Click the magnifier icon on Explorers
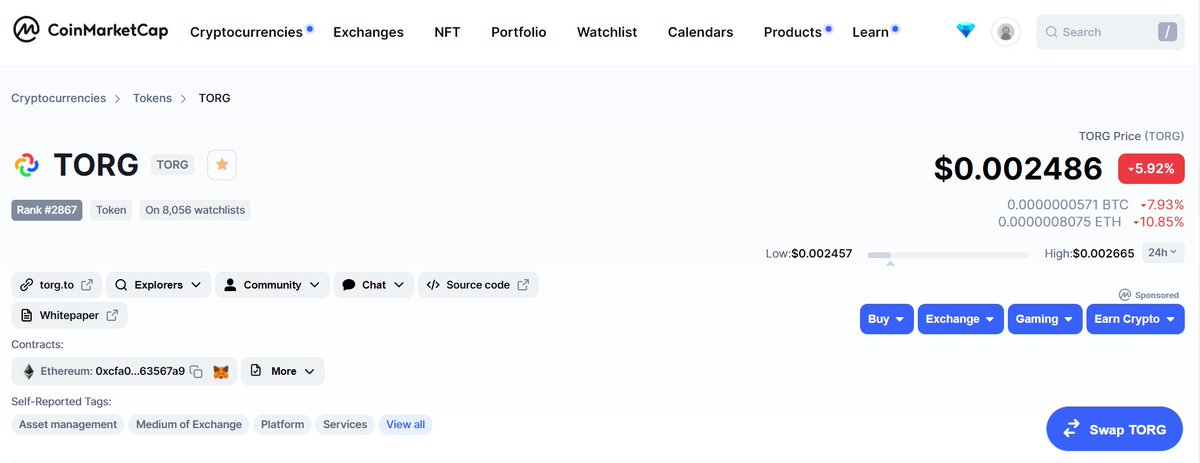The height and width of the screenshot is (463, 1200). tap(121, 285)
